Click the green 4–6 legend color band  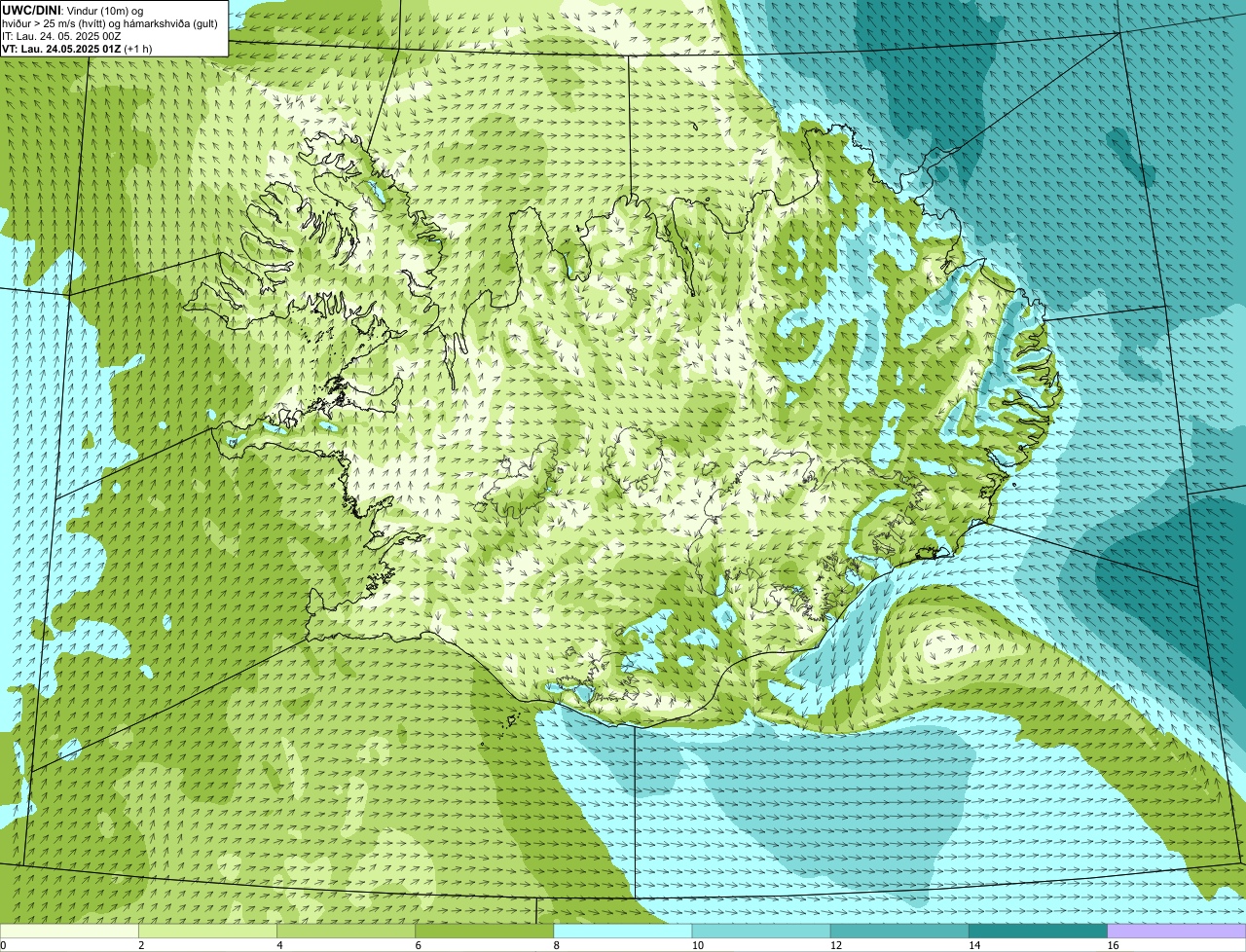pos(346,931)
